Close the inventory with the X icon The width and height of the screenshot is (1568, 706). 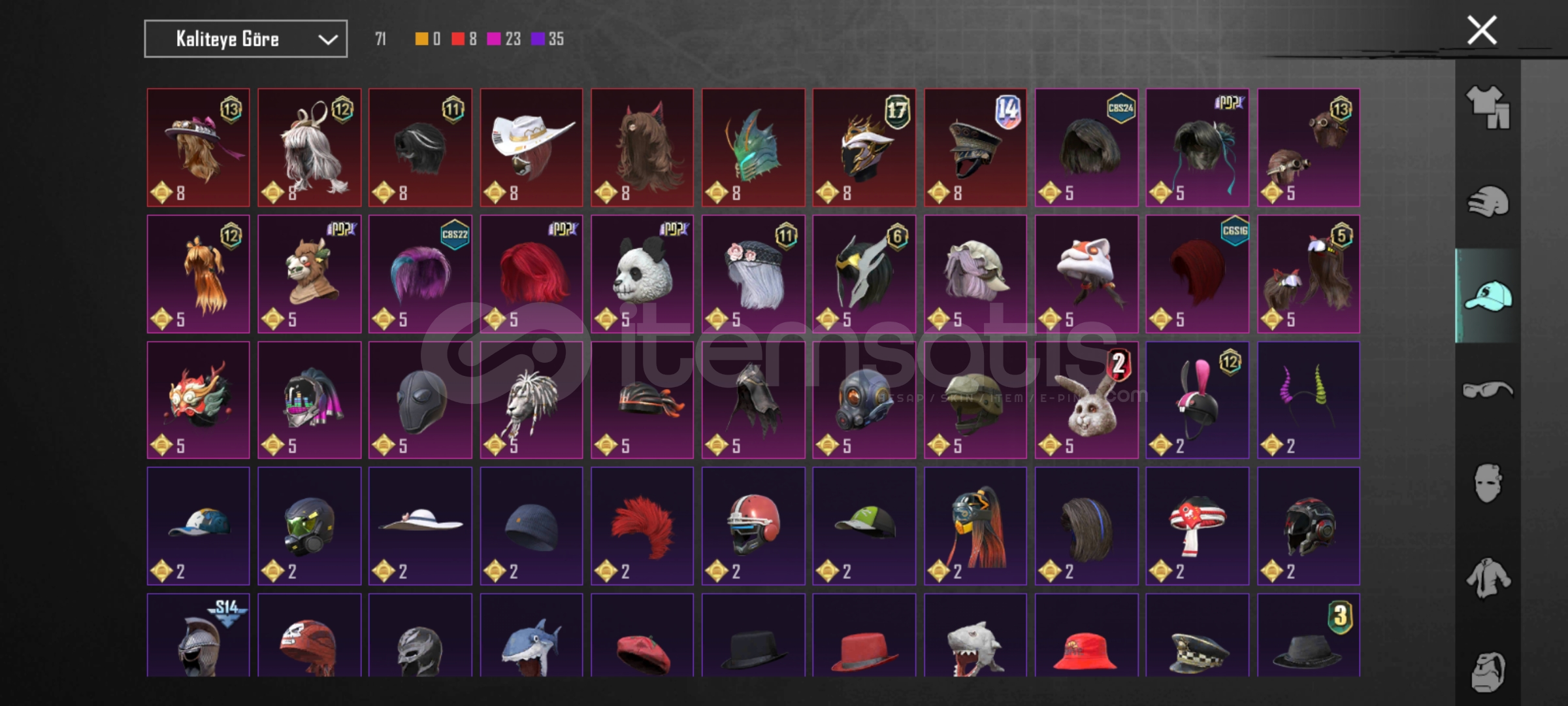coord(1482,30)
